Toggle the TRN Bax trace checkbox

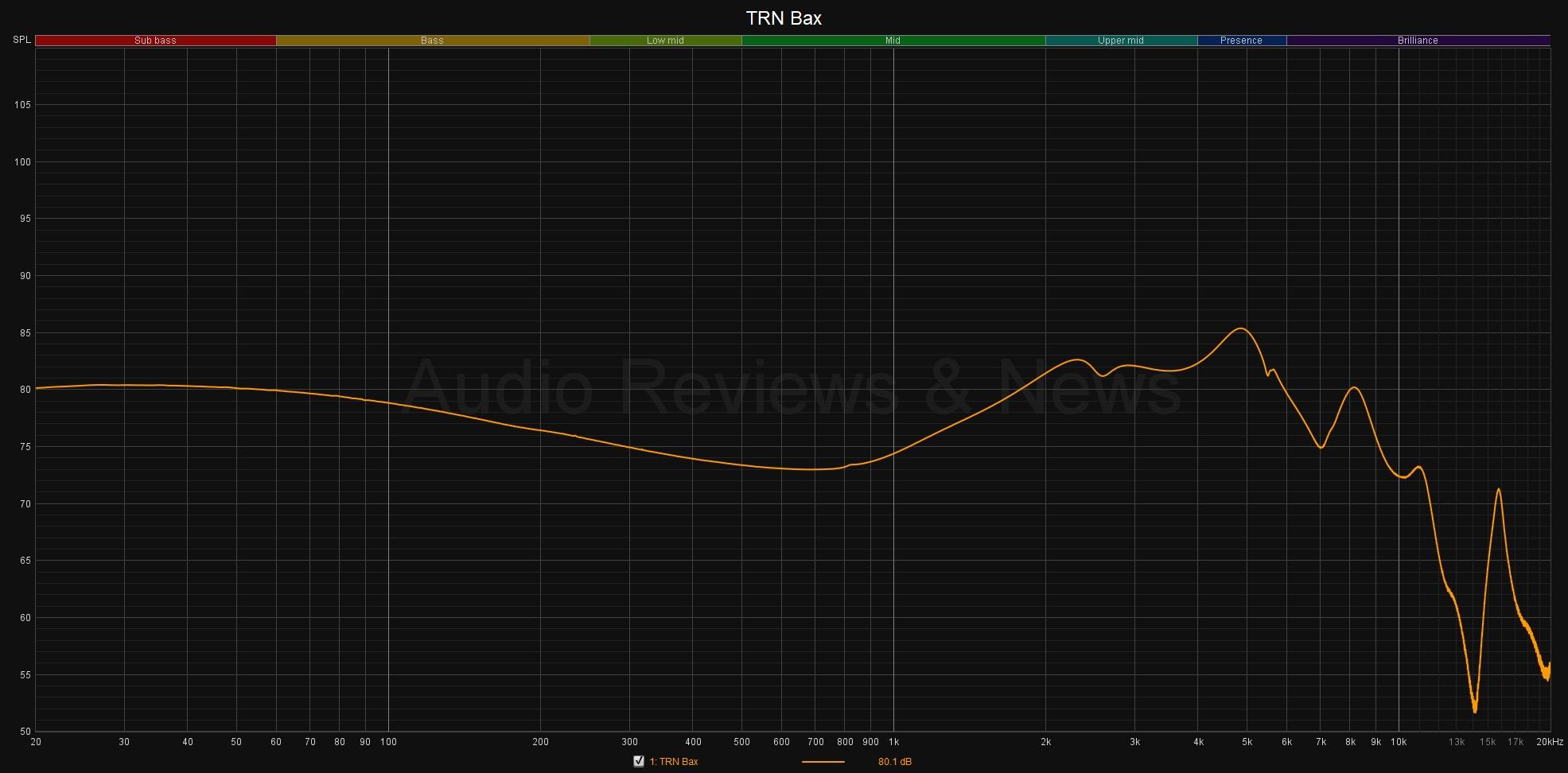[638, 761]
